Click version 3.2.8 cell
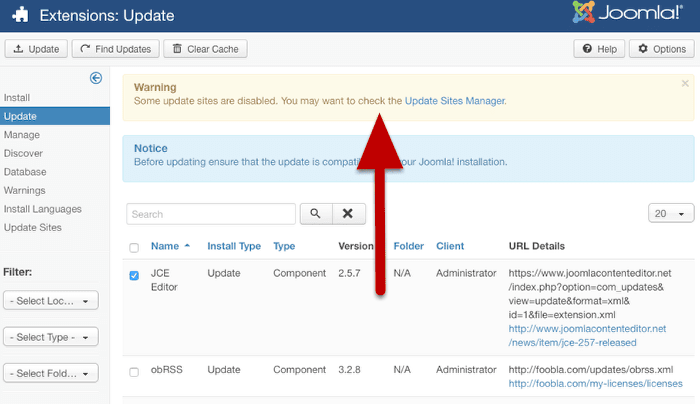700x404 pixels. [349, 370]
